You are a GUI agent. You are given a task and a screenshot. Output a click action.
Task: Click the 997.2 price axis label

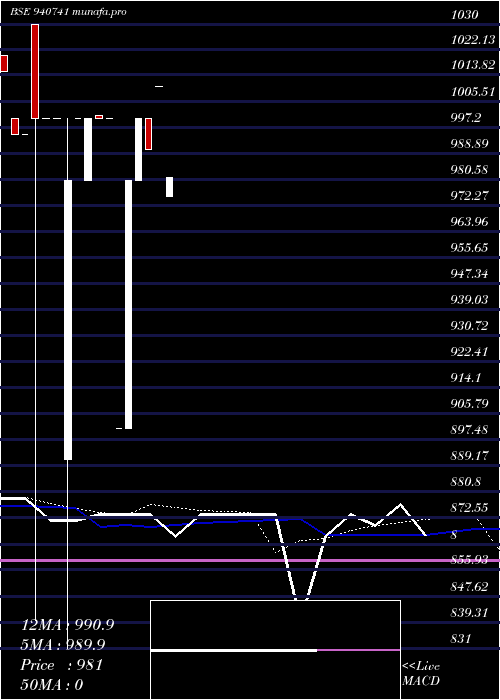[466, 118]
